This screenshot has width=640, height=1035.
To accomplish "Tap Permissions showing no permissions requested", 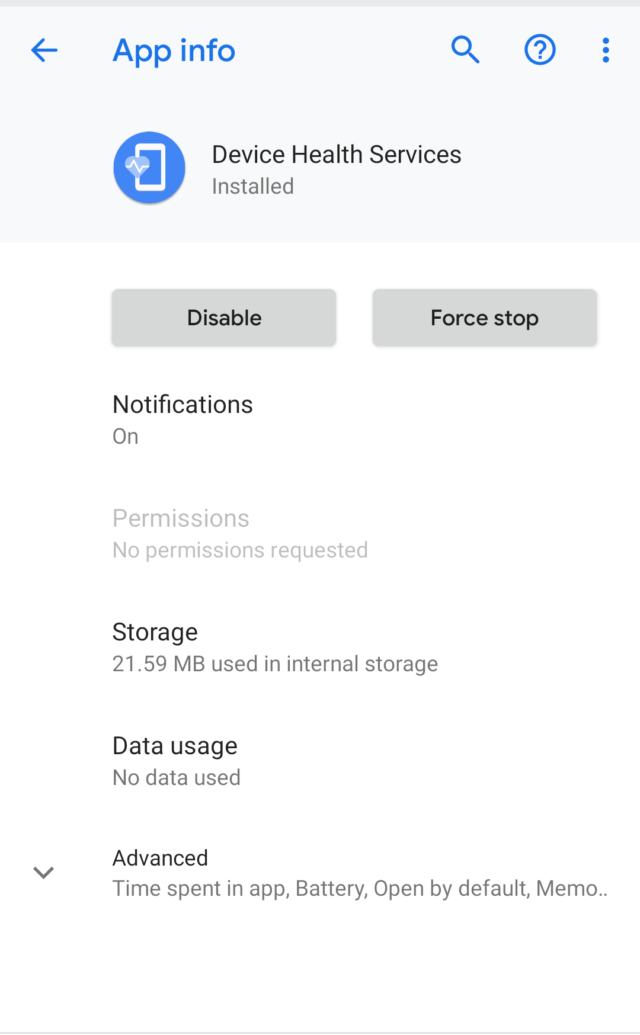I will (180, 532).
